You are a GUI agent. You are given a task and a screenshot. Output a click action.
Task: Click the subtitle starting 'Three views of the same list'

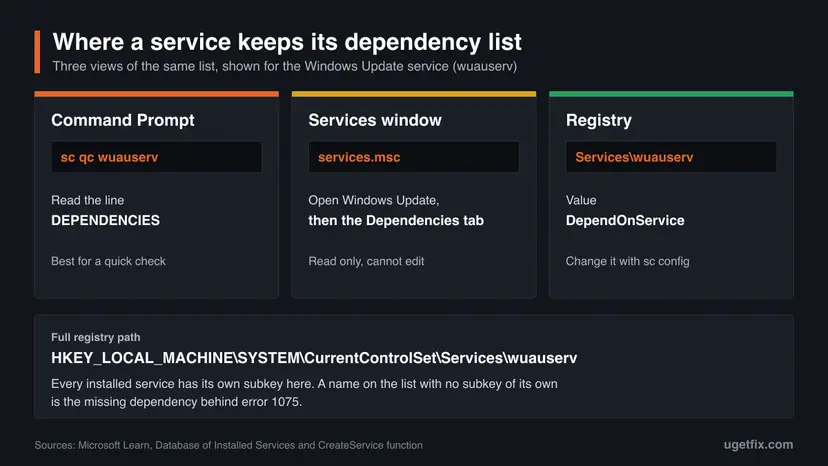point(285,67)
